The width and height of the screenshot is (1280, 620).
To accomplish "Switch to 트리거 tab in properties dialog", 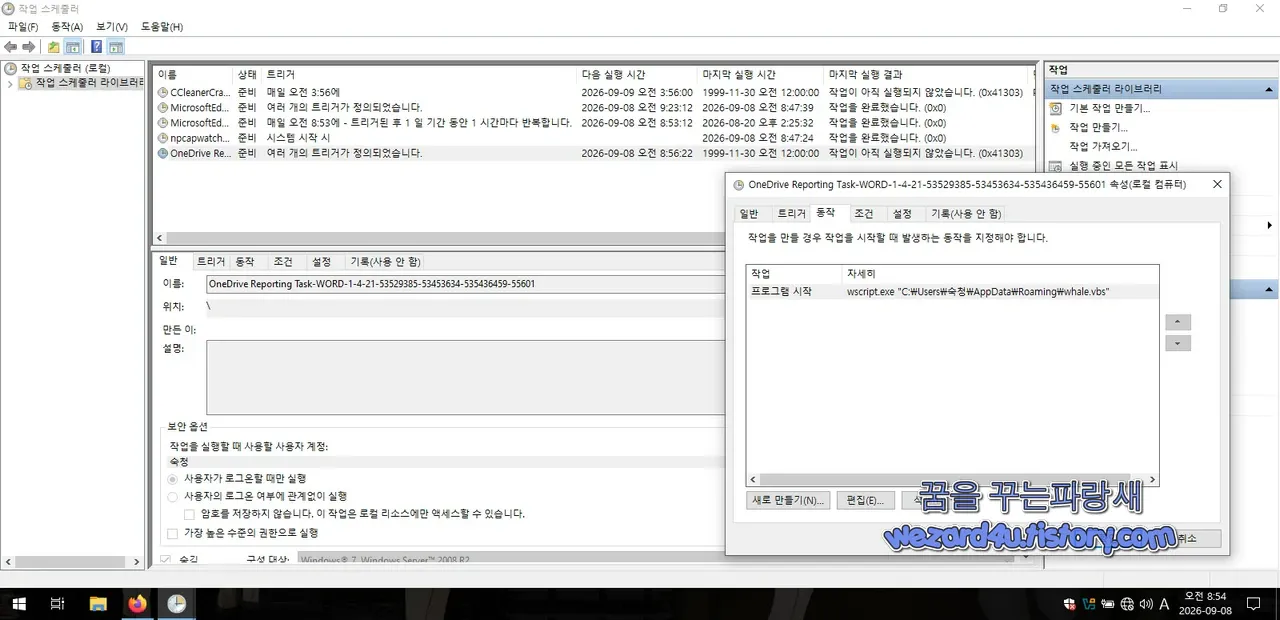I will click(x=791, y=214).
